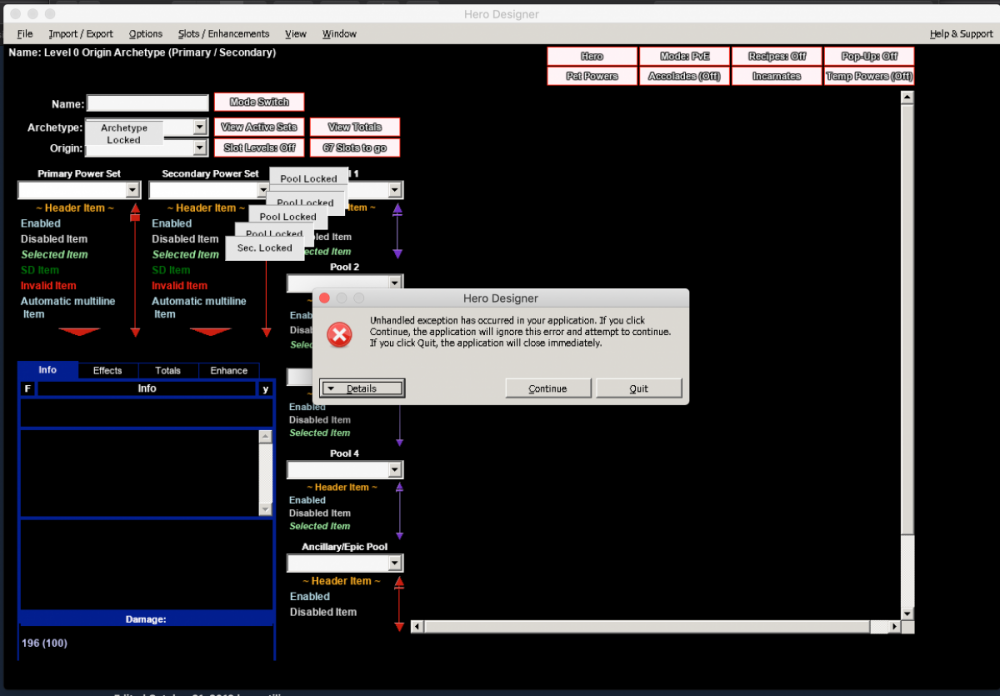This screenshot has width=1000, height=696.
Task: Toggle the Pop-Up: Off button
Action: (x=868, y=57)
